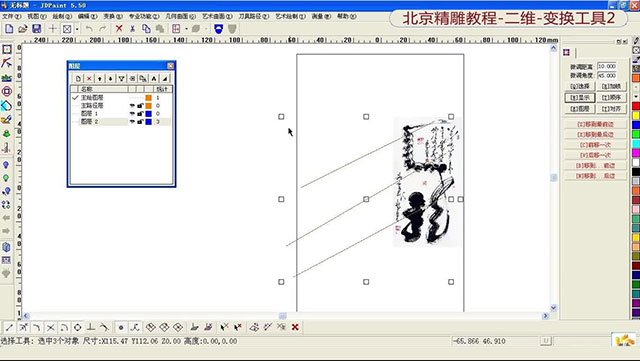Screen dimensions: 640x361
Task: Click the Undo arrow icon
Action: tap(89, 29)
